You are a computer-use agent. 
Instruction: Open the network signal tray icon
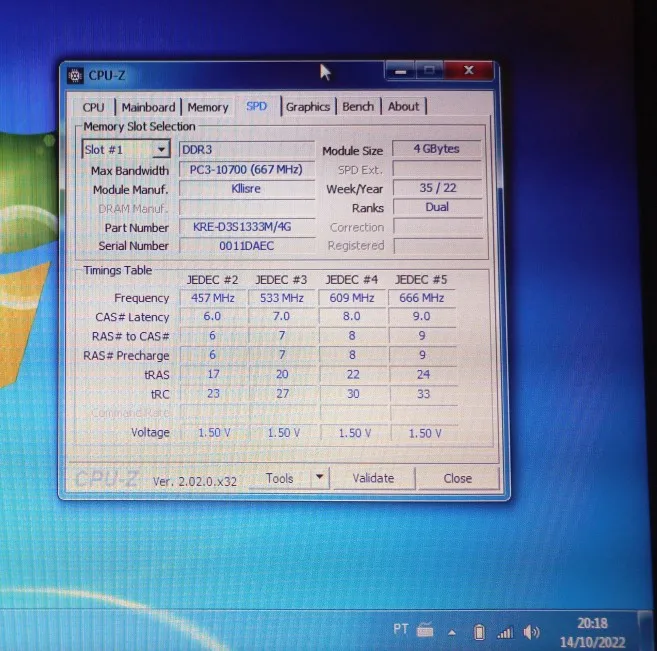(x=505, y=633)
